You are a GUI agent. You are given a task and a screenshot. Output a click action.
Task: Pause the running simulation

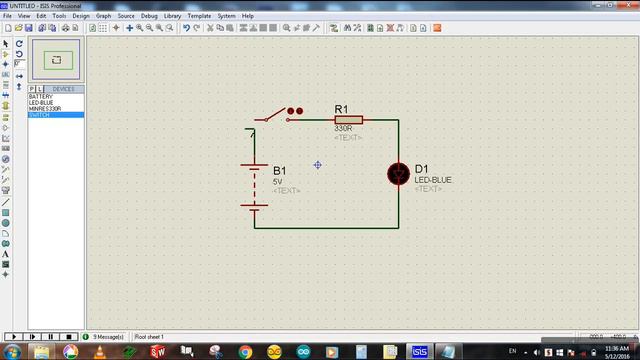(51, 337)
